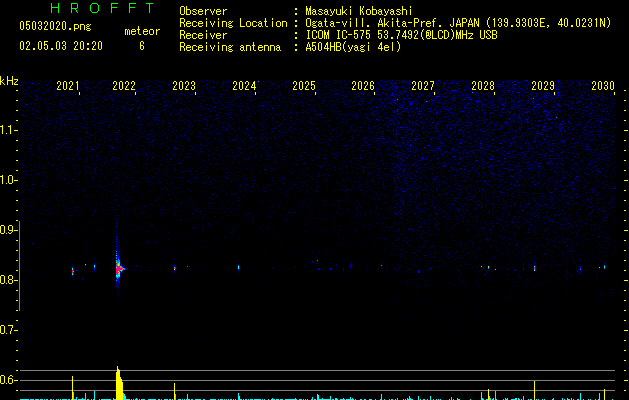Click the 2024 time axis label
The width and height of the screenshot is (629, 400).
244,86
